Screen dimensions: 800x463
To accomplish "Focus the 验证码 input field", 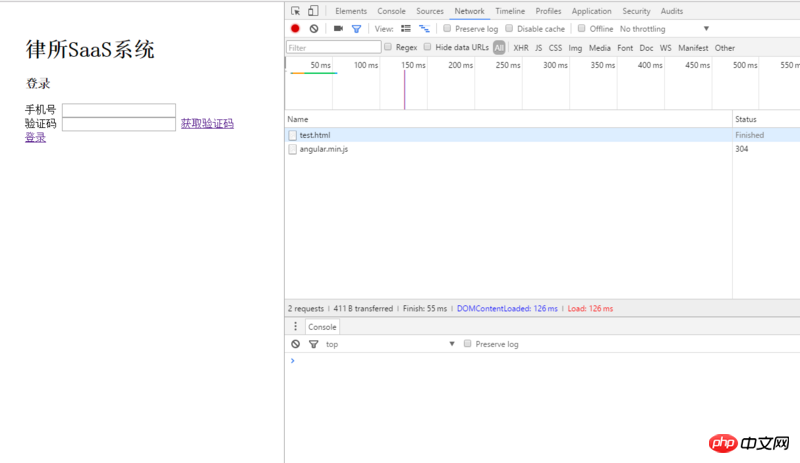I will (119, 124).
